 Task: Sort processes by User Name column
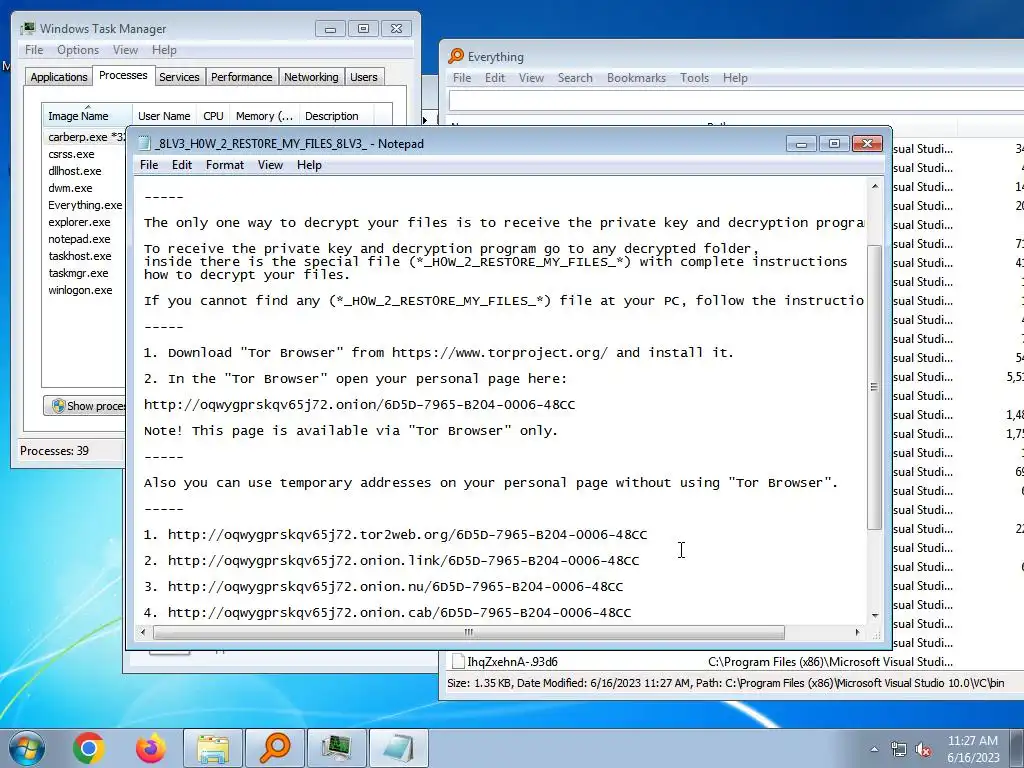click(x=164, y=116)
